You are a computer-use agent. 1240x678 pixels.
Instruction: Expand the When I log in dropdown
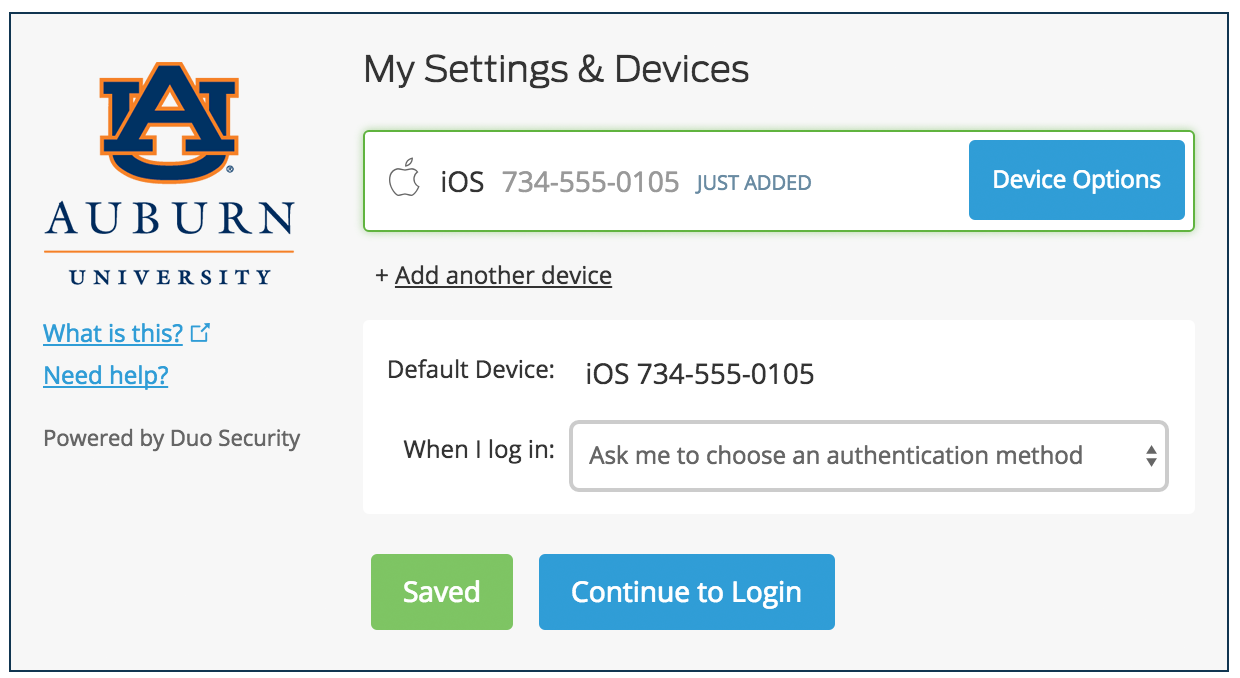(868, 456)
